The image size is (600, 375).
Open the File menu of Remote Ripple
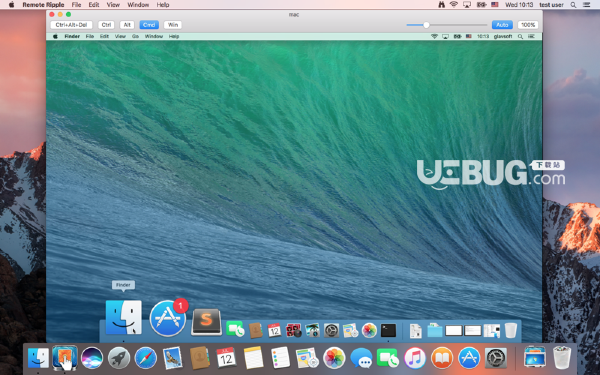pyautogui.click(x=77, y=5)
